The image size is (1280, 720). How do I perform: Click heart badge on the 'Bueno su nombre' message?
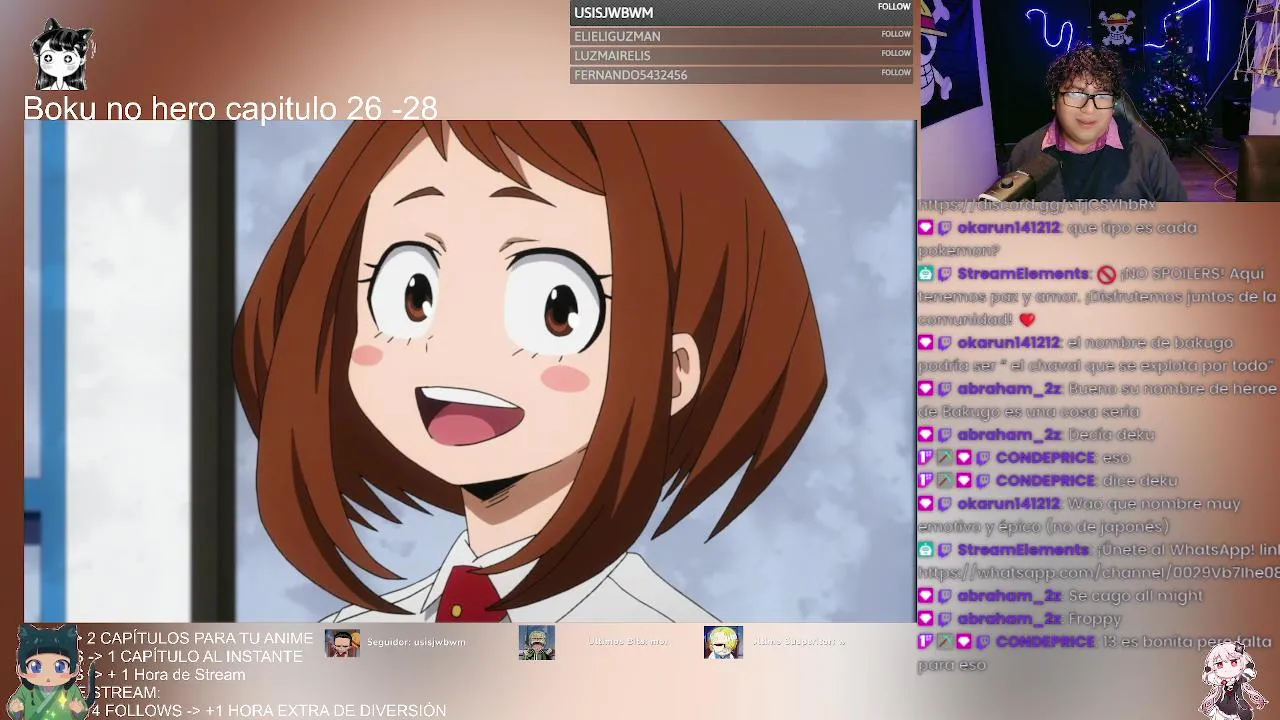coord(925,389)
